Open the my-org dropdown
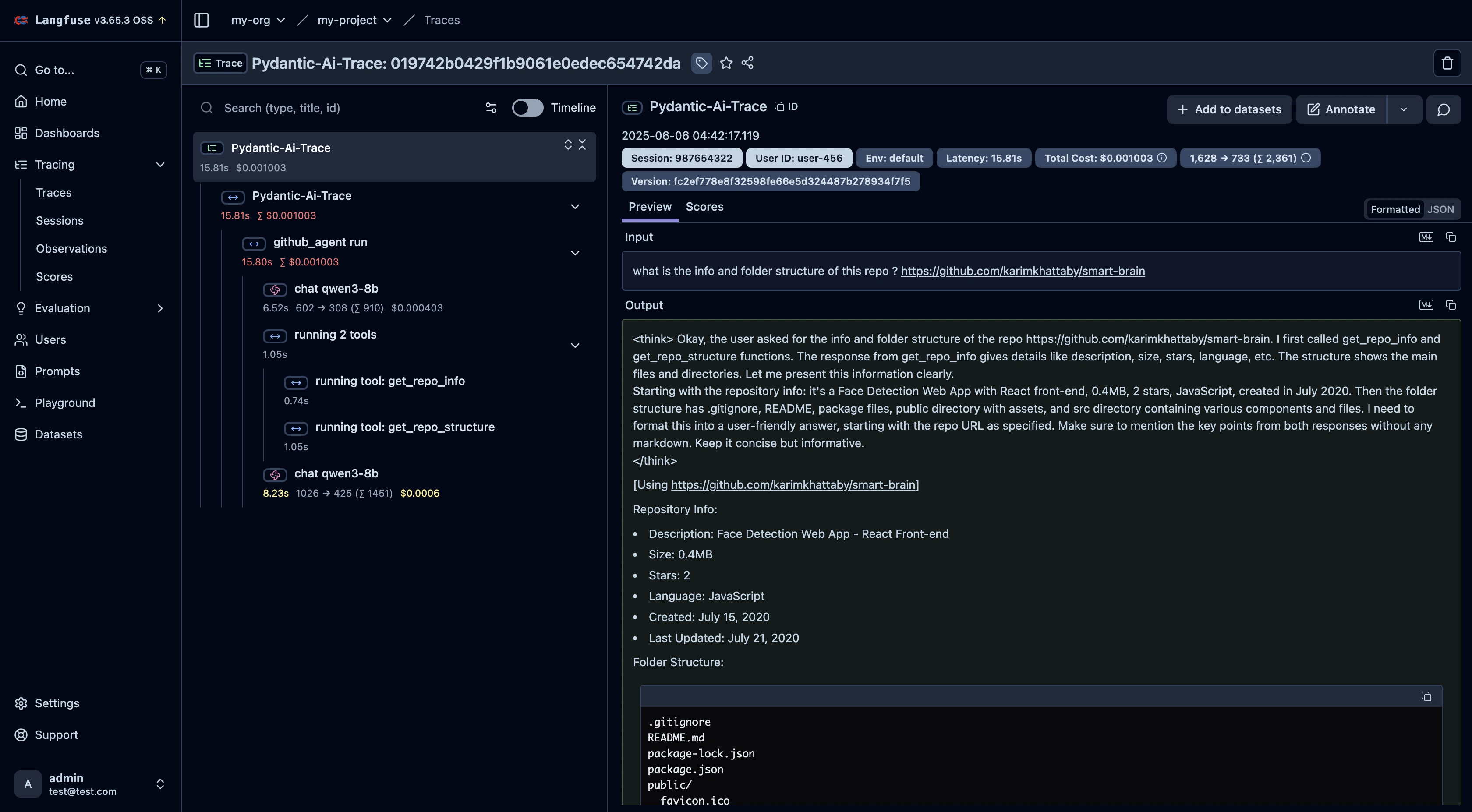The width and height of the screenshot is (1472, 812). pyautogui.click(x=258, y=20)
